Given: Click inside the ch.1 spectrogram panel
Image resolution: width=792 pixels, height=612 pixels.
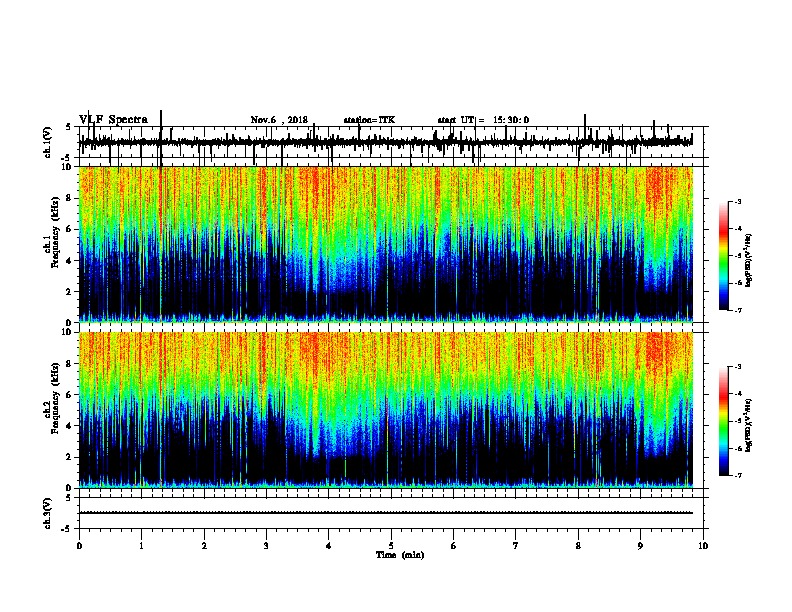Looking at the screenshot, I should pyautogui.click(x=386, y=244).
